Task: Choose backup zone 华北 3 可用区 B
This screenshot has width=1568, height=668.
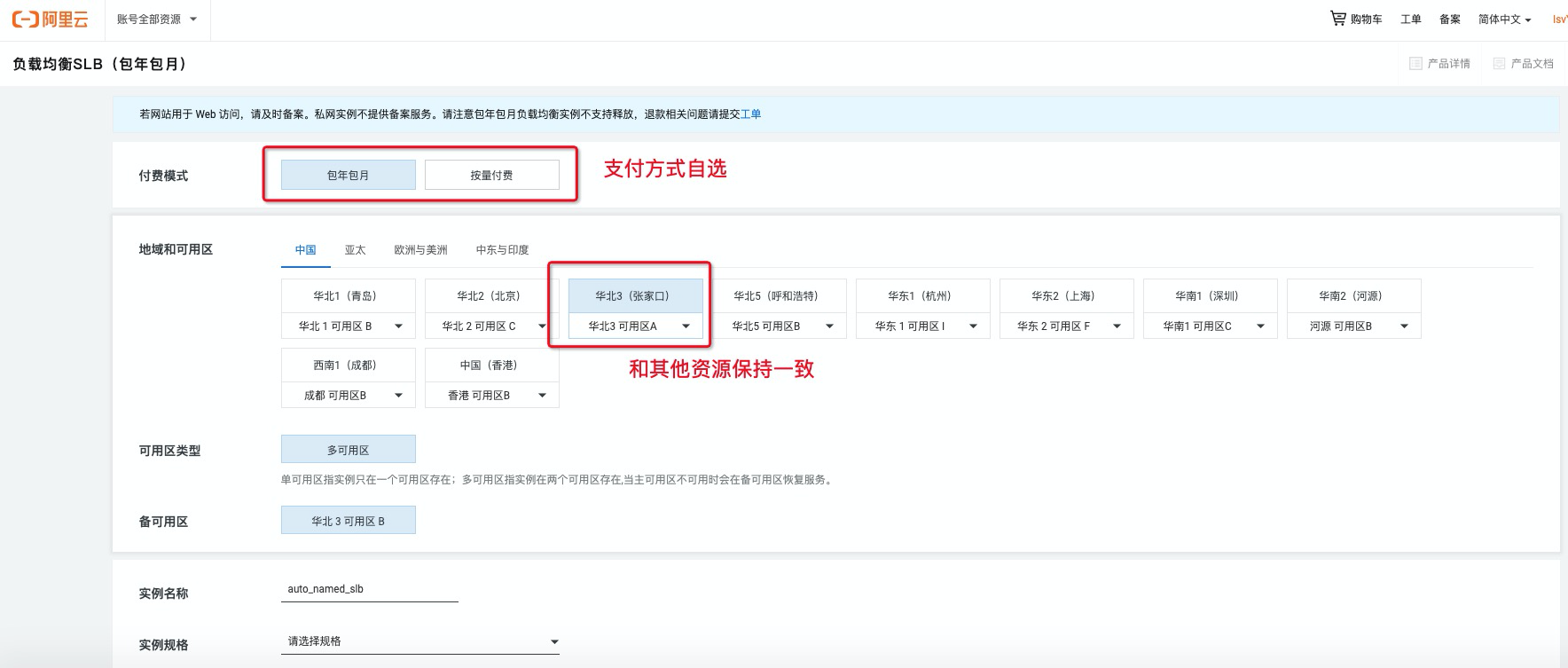Action: click(349, 521)
